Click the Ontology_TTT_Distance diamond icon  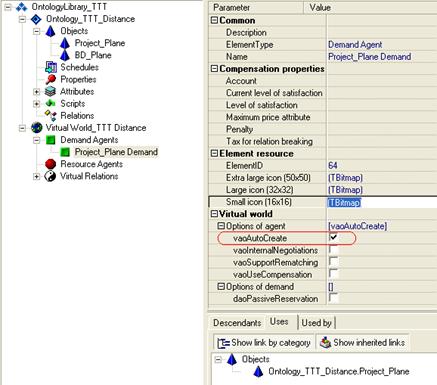tap(36, 19)
